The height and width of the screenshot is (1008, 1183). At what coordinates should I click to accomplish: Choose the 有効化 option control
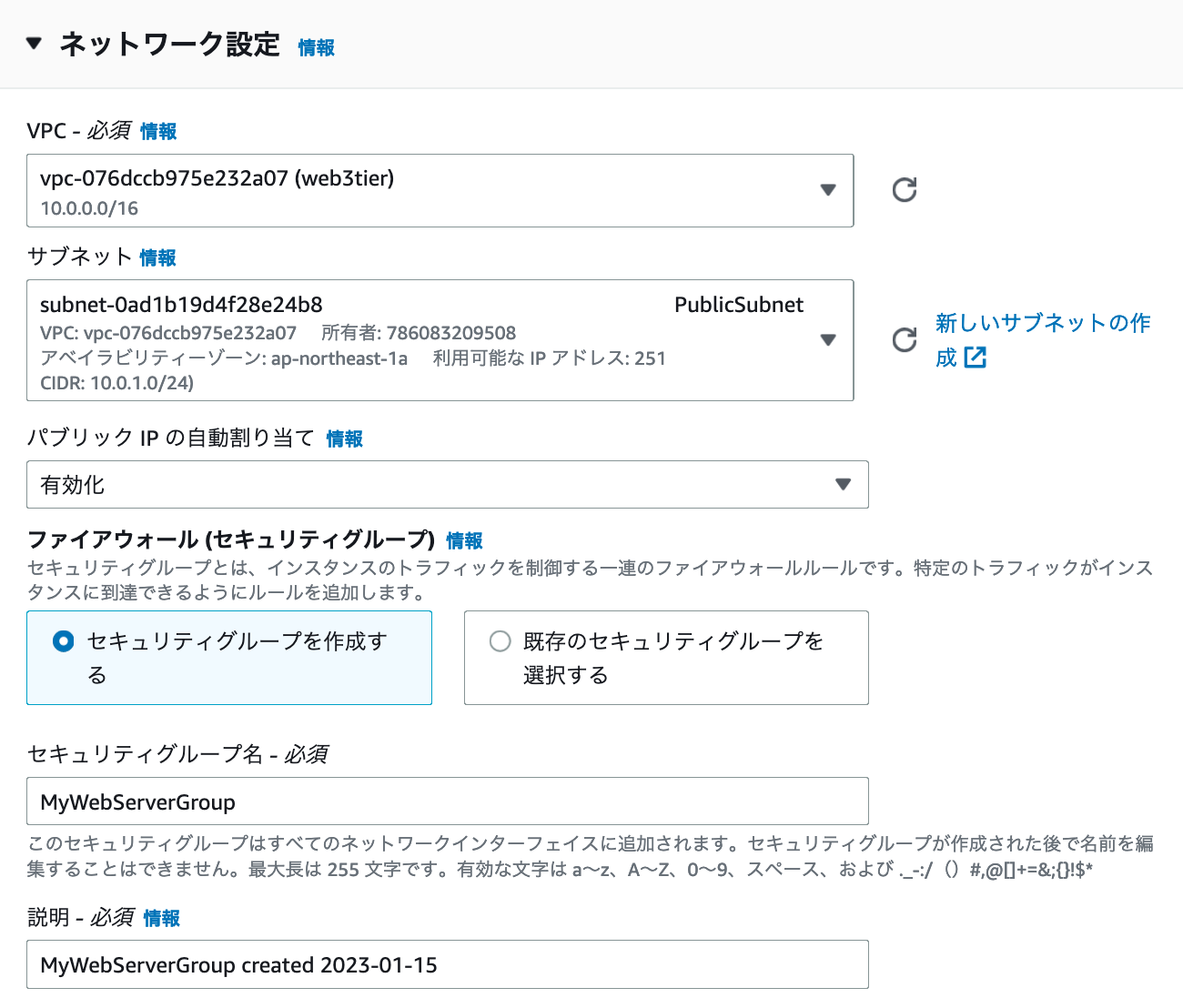click(446, 485)
